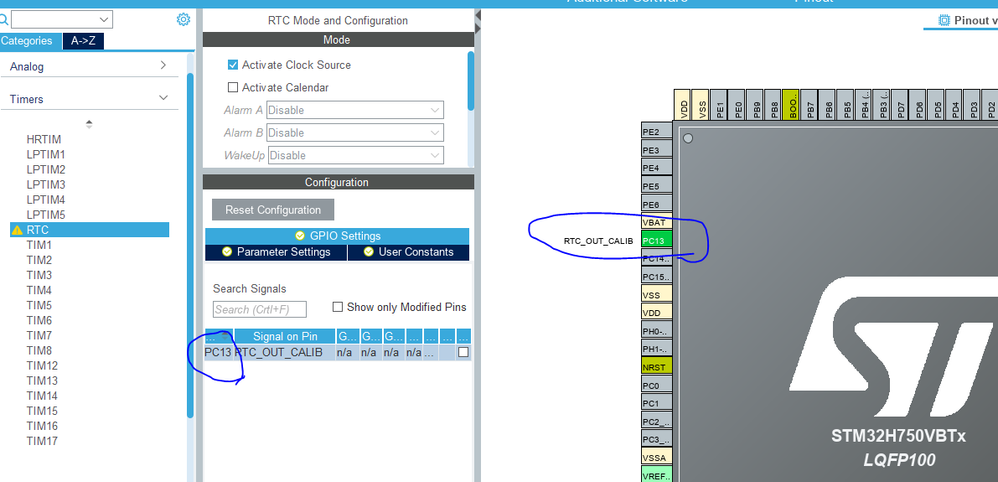This screenshot has height=482, width=998.
Task: Select TIM15 in the Timers list
Action: (x=42, y=411)
